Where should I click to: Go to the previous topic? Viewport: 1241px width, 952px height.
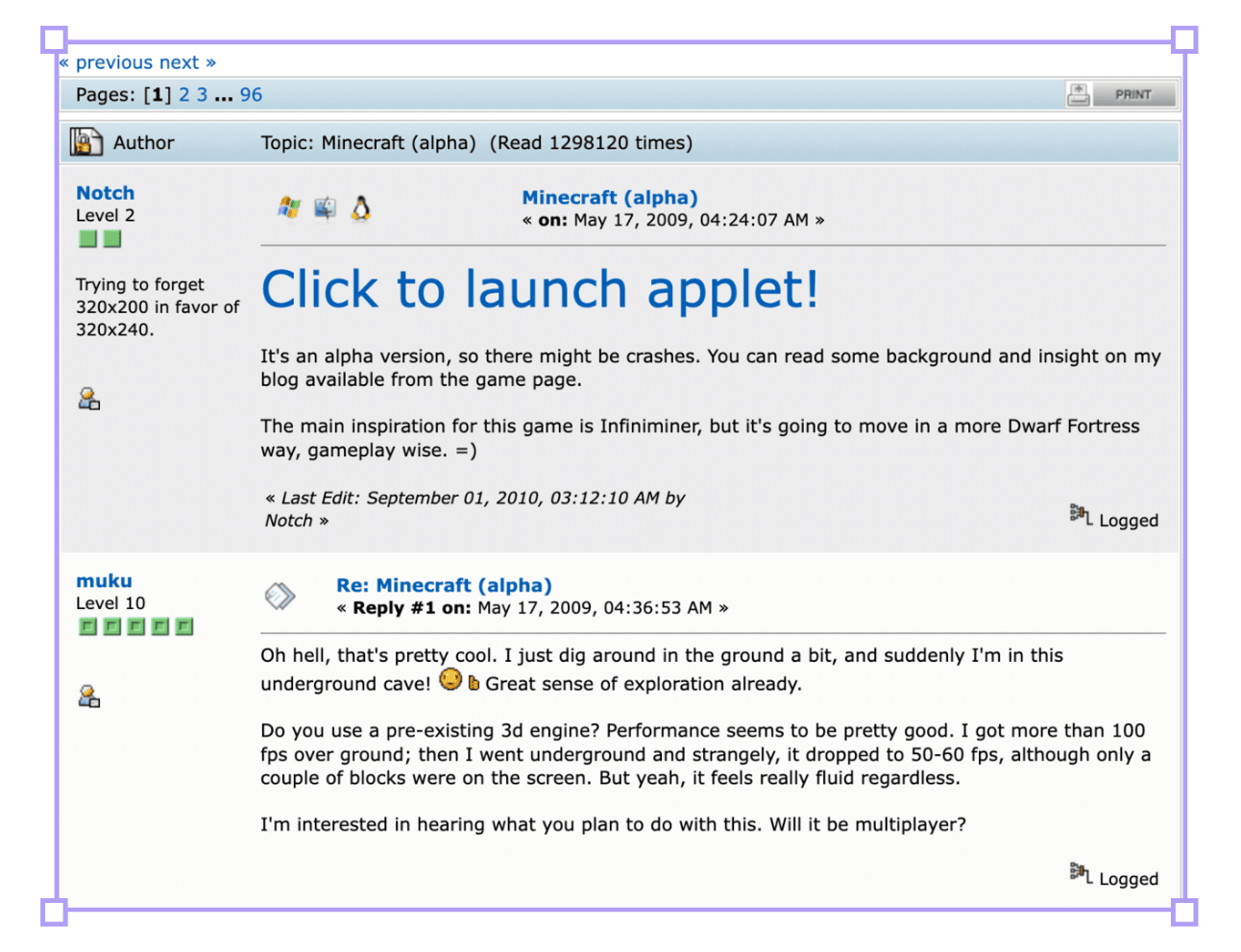pos(116,62)
